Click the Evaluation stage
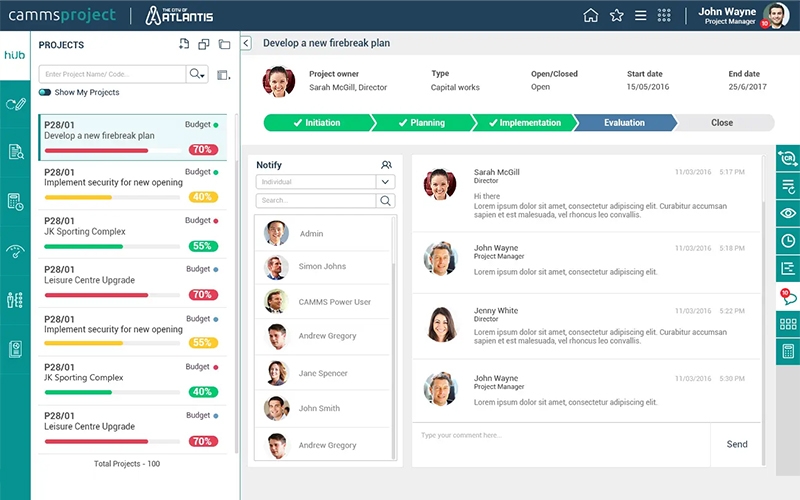The width and height of the screenshot is (800, 500). pyautogui.click(x=624, y=123)
